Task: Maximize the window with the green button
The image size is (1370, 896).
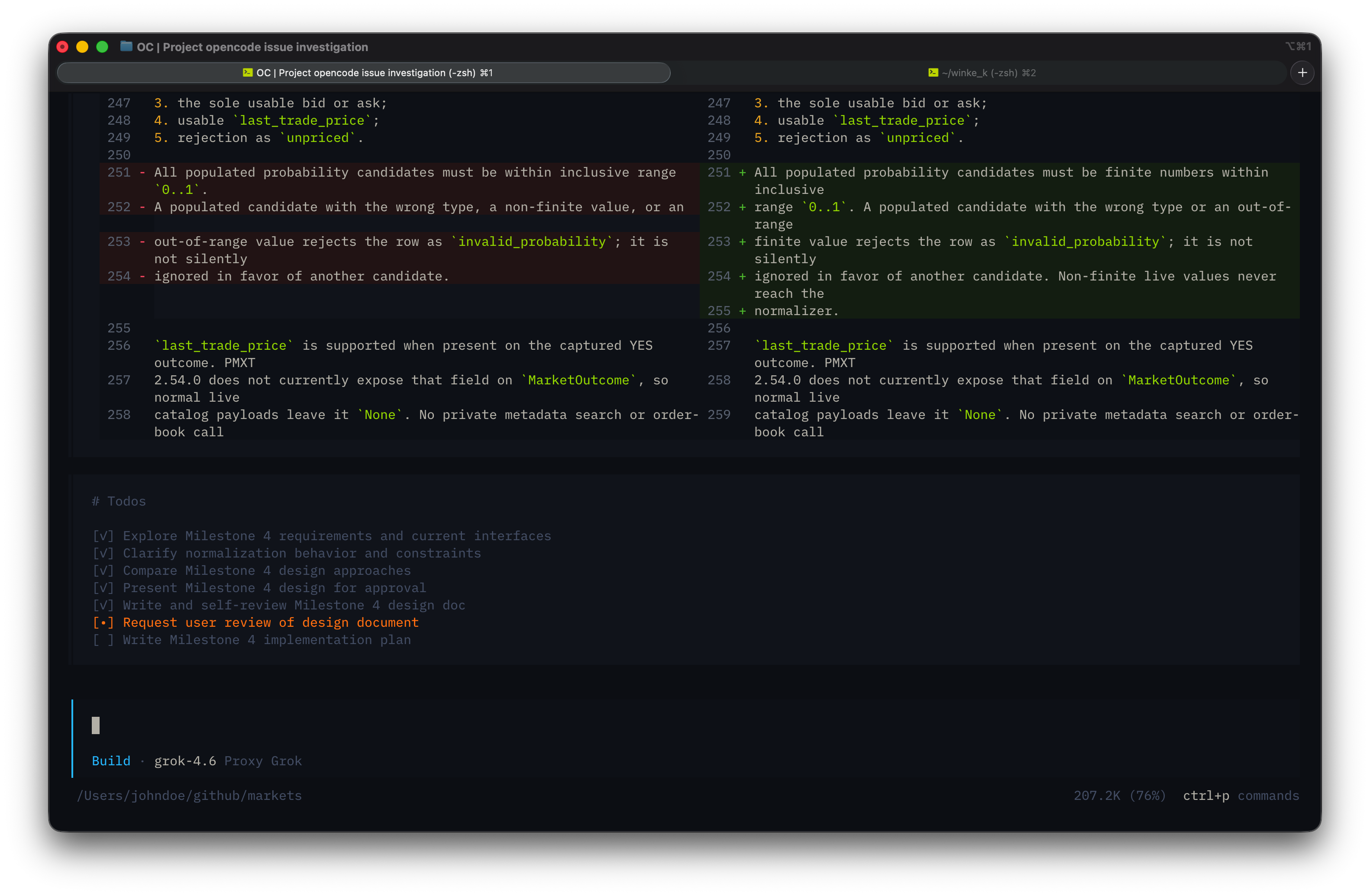Action: coord(102,47)
